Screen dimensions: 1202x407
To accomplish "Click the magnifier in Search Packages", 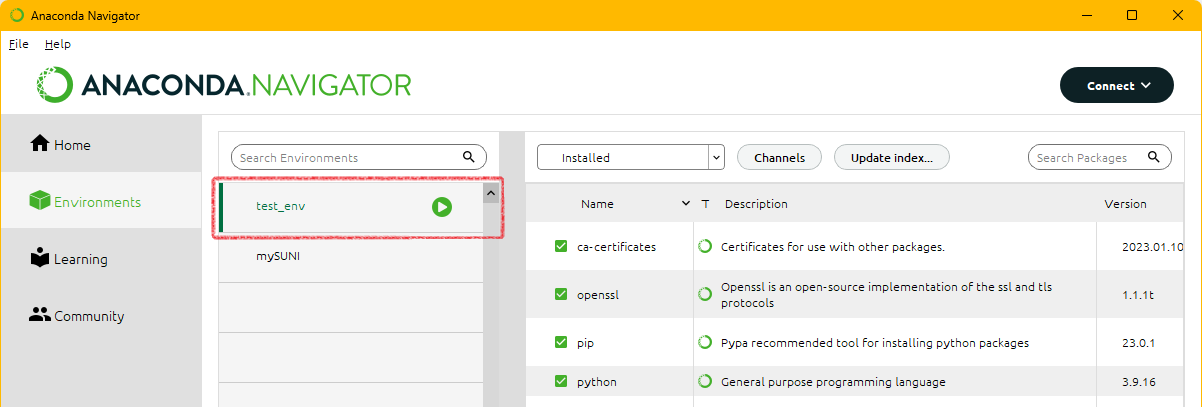I will tap(1153, 157).
